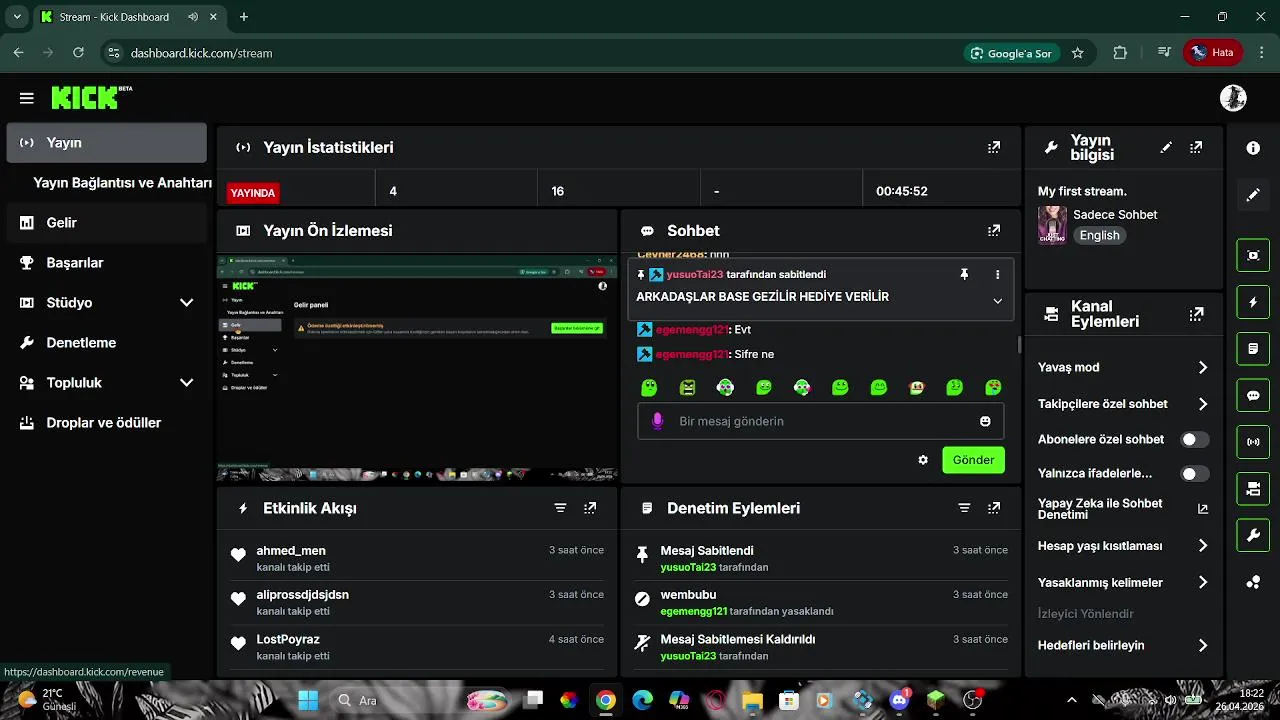Click the Sadece Sohbet category
1280x720 pixels.
click(1115, 214)
